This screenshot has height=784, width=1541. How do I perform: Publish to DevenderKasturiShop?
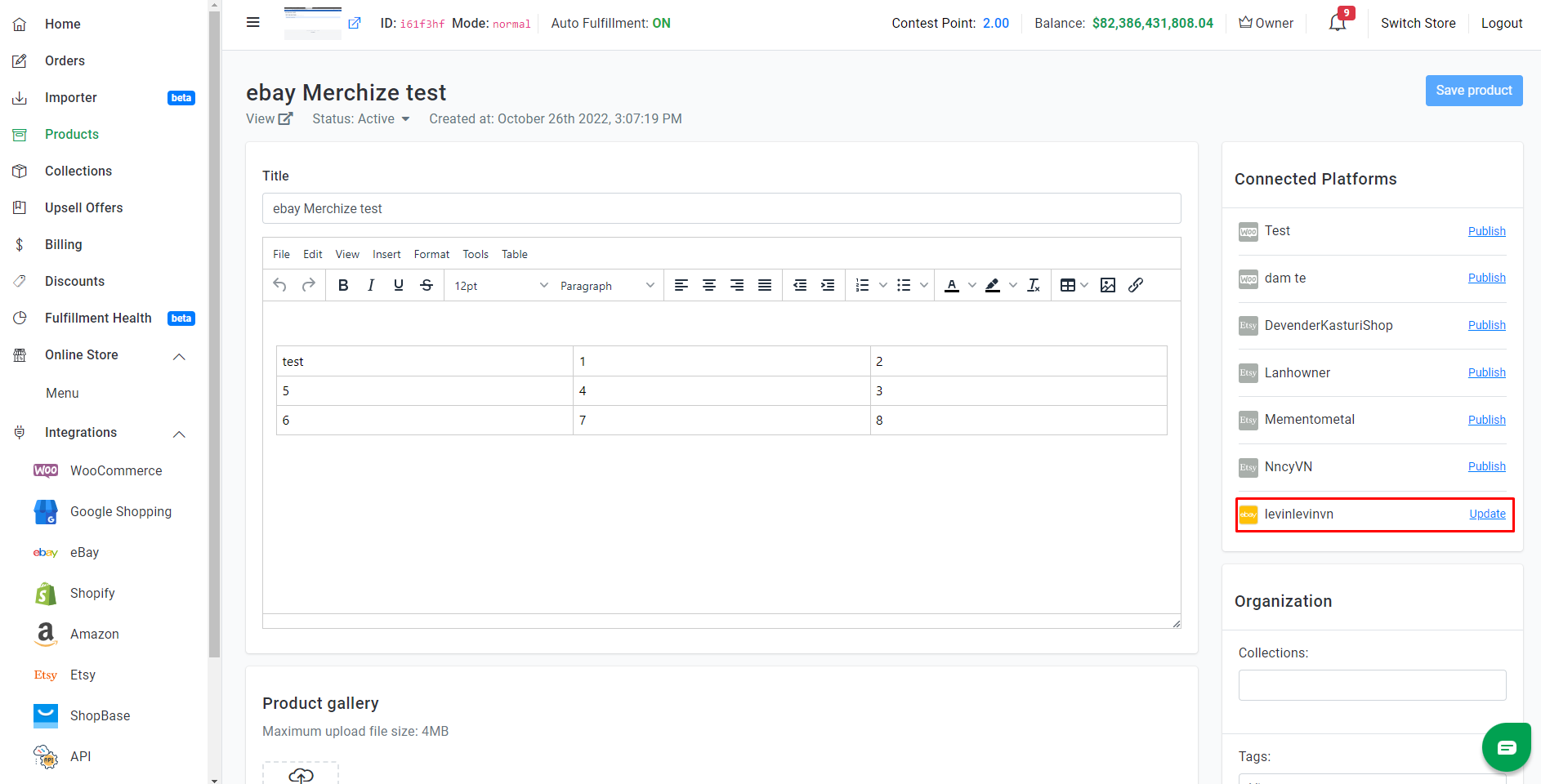pos(1487,325)
